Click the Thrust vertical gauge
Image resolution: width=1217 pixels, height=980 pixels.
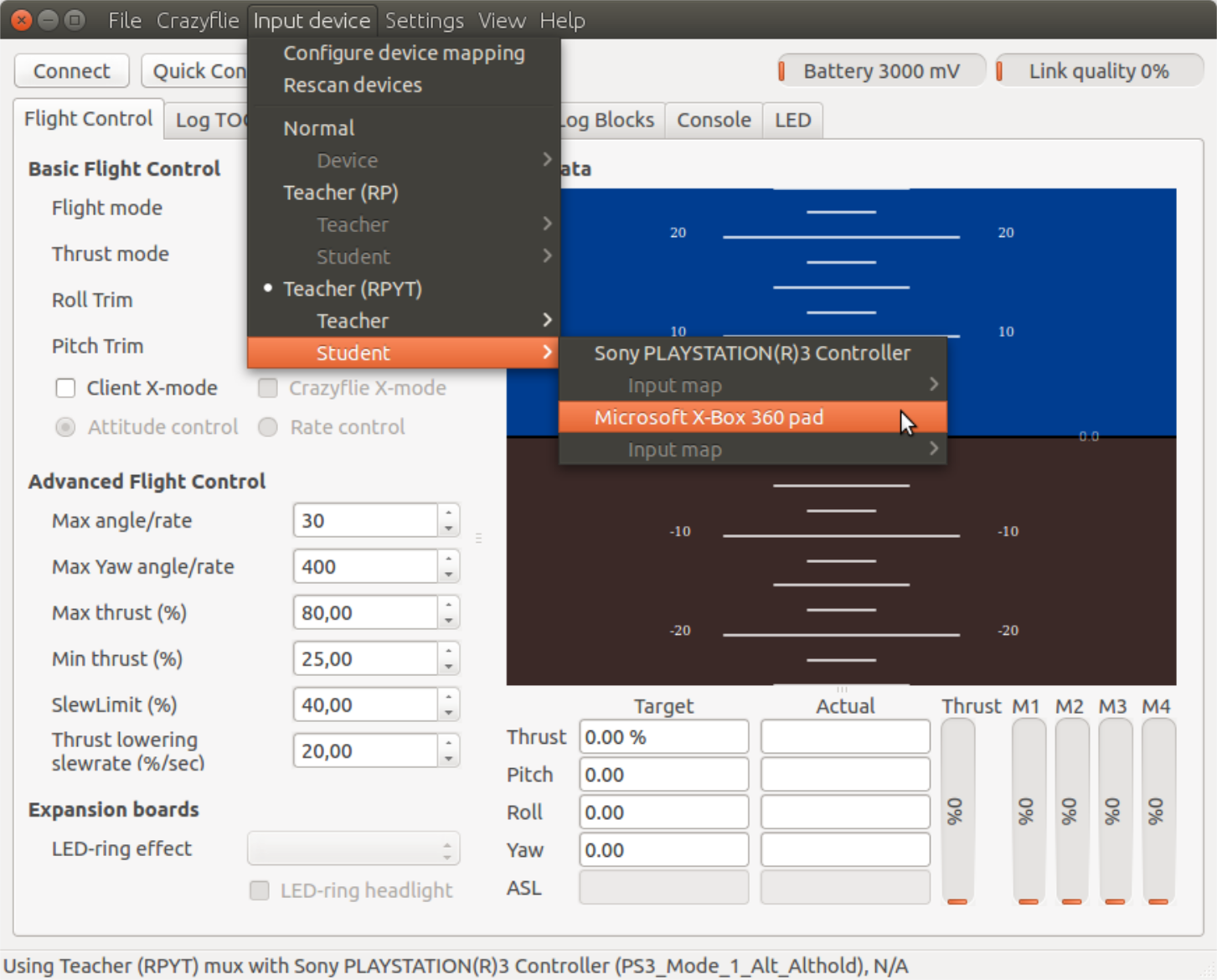[957, 812]
